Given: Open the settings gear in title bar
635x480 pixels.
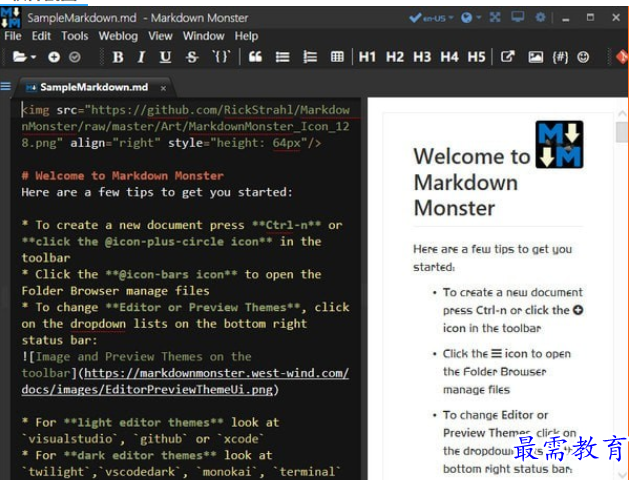Looking at the screenshot, I should [x=540, y=17].
